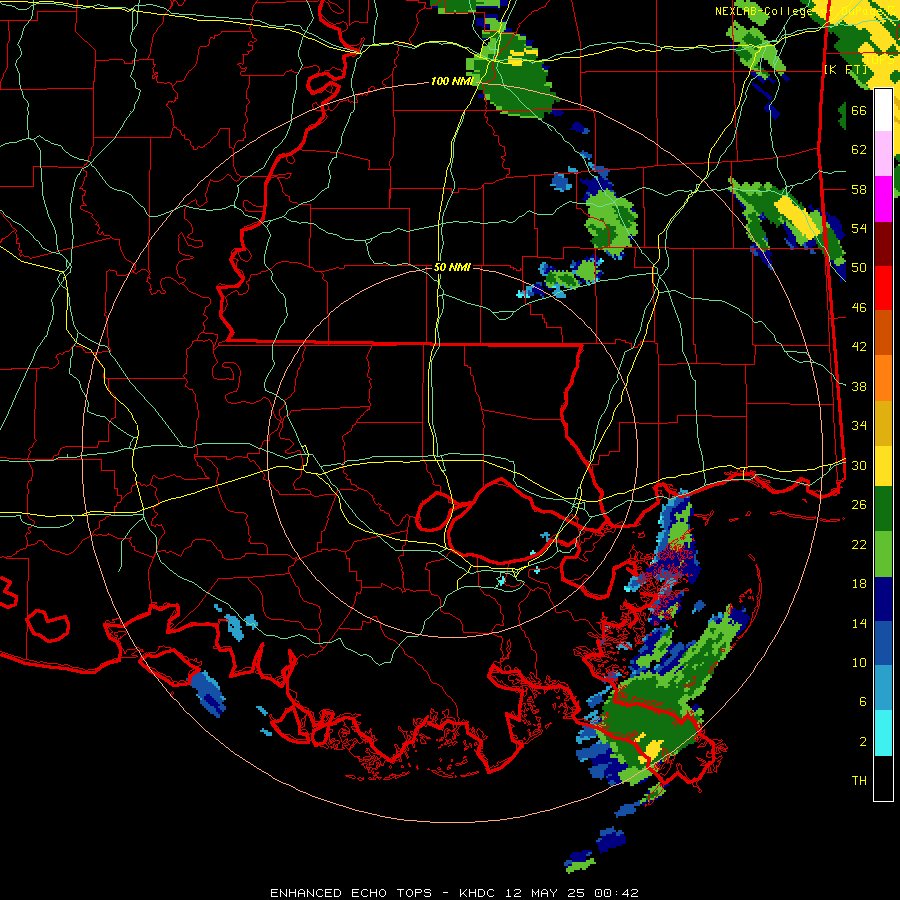This screenshot has height=900, width=900.
Task: Click the dark green legend color band
Action: 883,509
